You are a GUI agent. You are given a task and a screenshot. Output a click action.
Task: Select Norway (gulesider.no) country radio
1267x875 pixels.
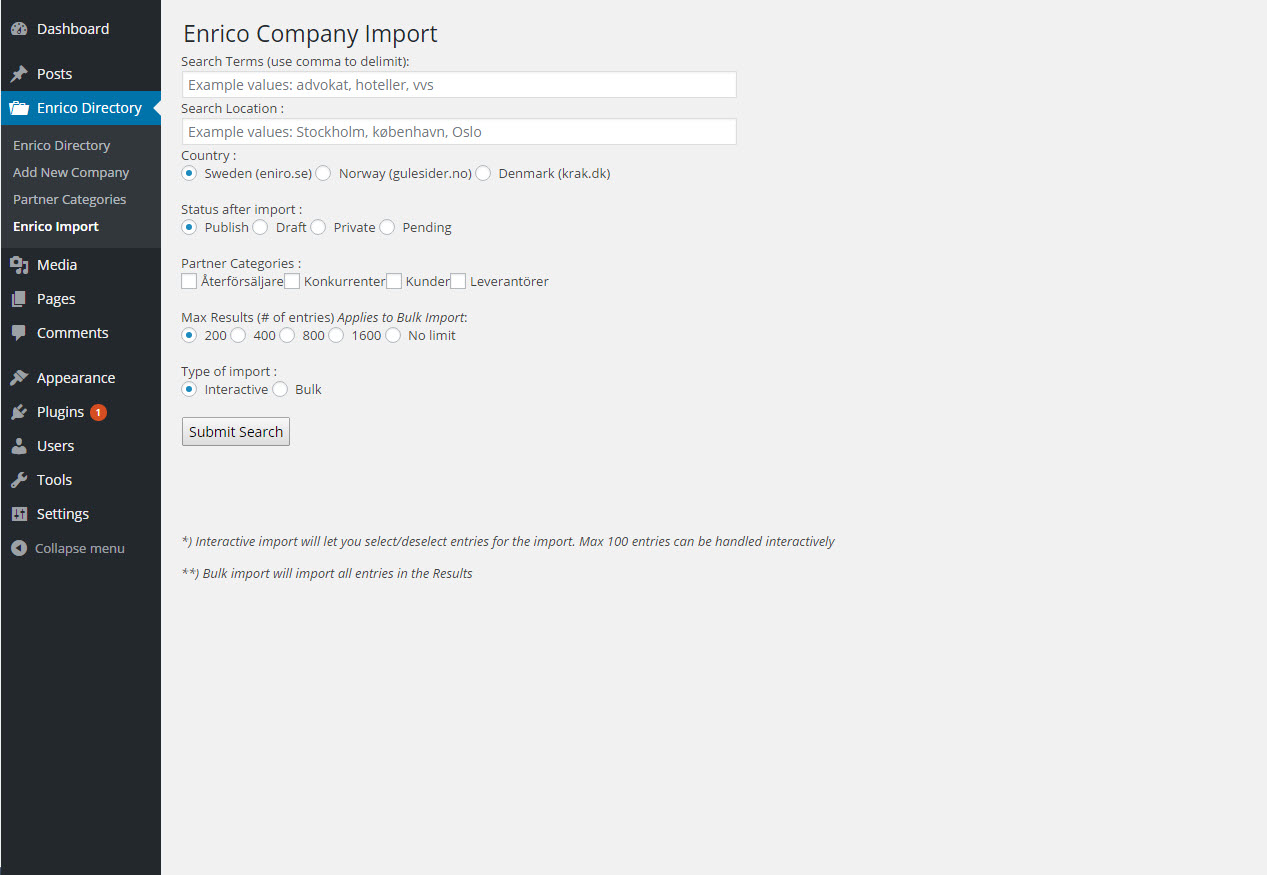tap(323, 173)
